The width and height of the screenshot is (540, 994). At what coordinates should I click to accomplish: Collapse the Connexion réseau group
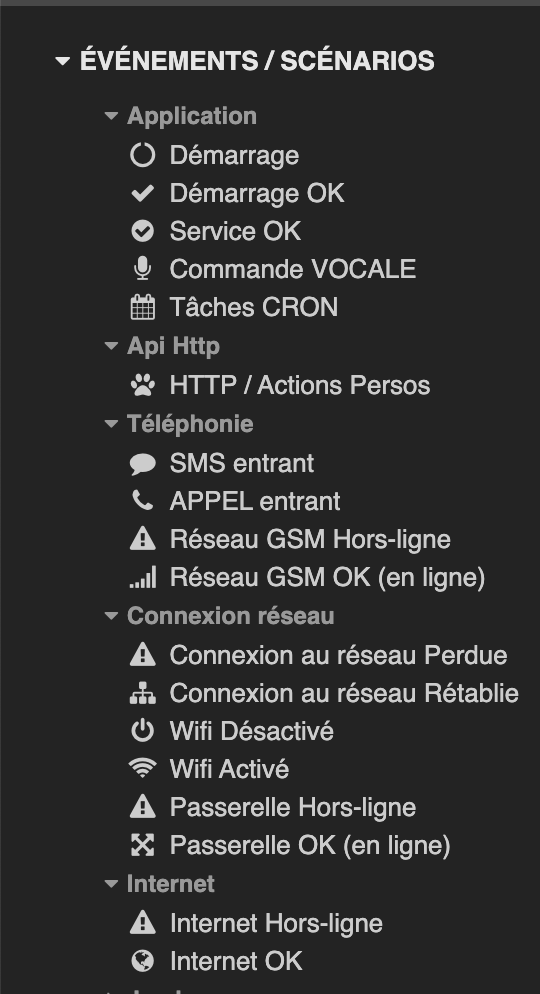click(x=111, y=616)
